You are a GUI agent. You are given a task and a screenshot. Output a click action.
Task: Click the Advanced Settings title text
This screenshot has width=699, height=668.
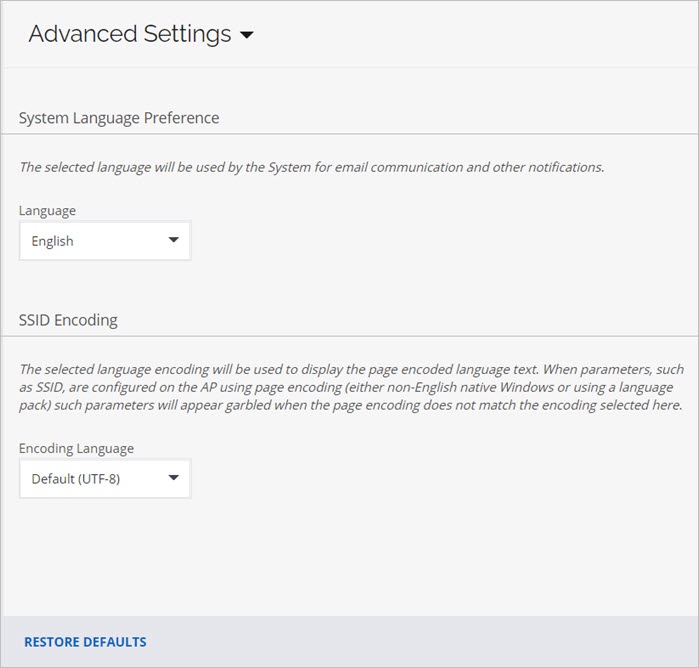click(x=130, y=34)
